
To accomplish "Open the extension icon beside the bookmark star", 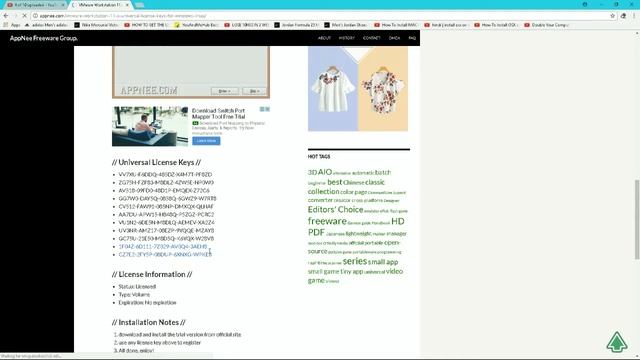I will click(x=623, y=16).
